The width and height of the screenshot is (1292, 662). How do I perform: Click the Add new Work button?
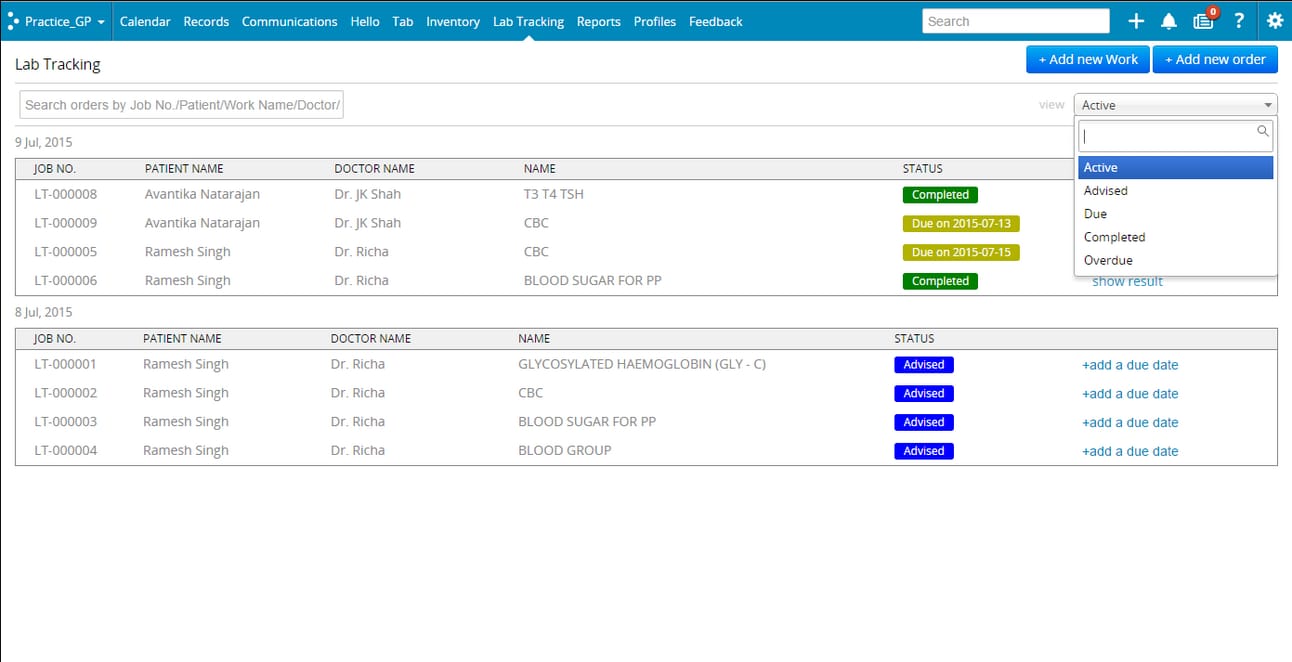pyautogui.click(x=1087, y=59)
